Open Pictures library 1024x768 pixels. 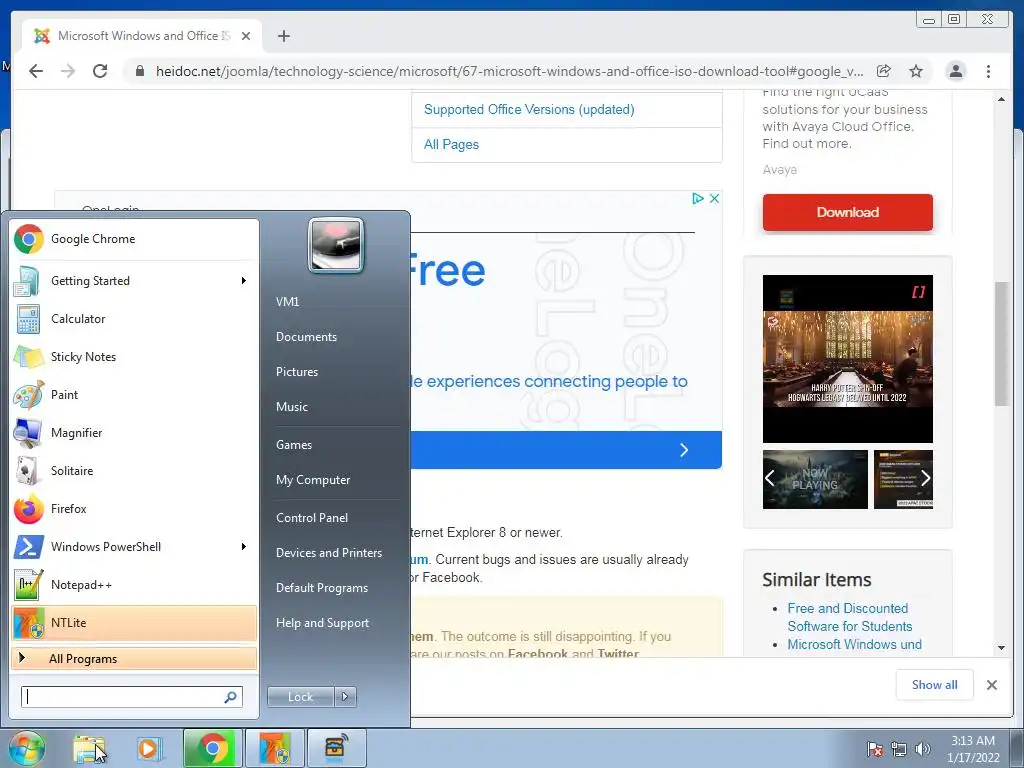click(x=297, y=372)
